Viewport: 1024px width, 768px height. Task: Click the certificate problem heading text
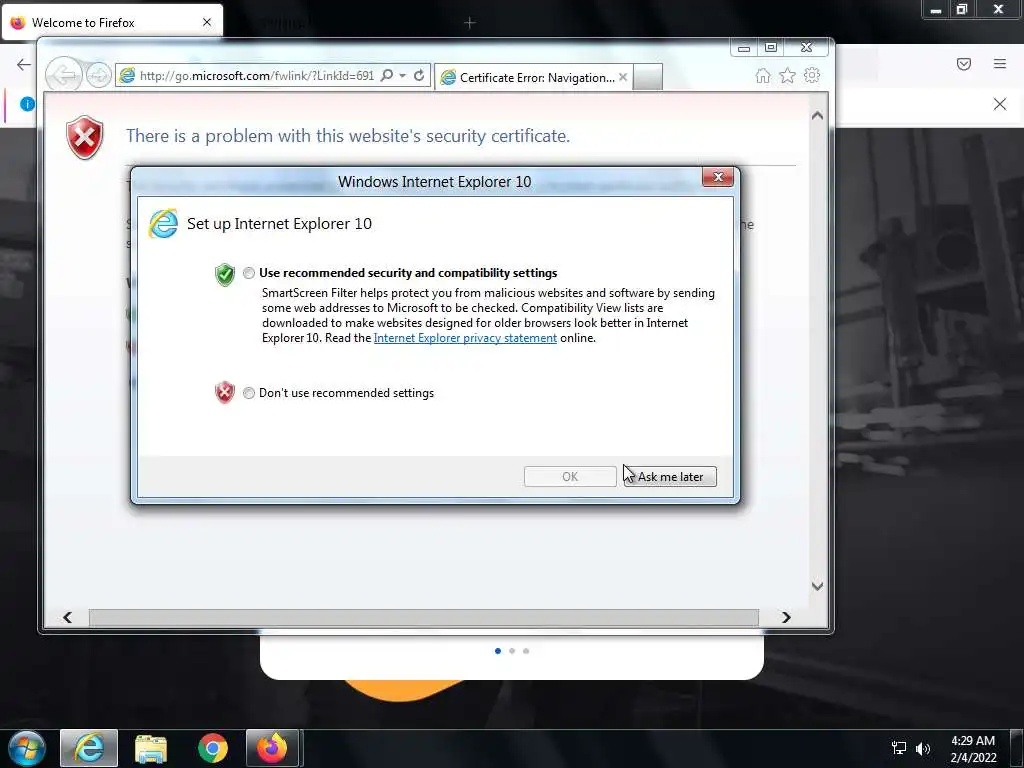coord(348,136)
